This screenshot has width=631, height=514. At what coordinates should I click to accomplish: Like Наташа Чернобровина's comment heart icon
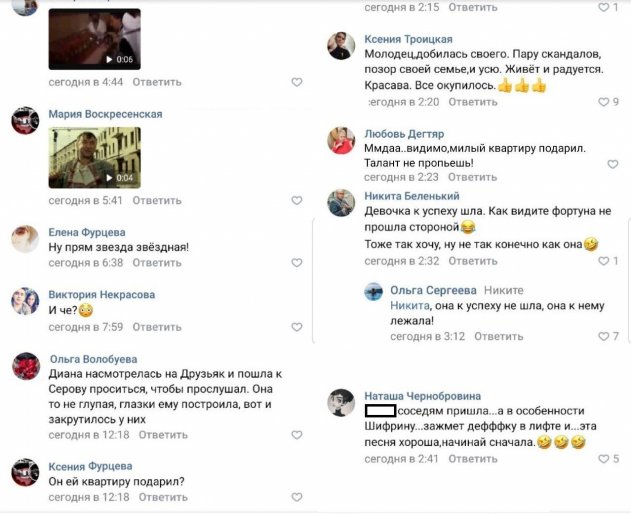pos(603,459)
